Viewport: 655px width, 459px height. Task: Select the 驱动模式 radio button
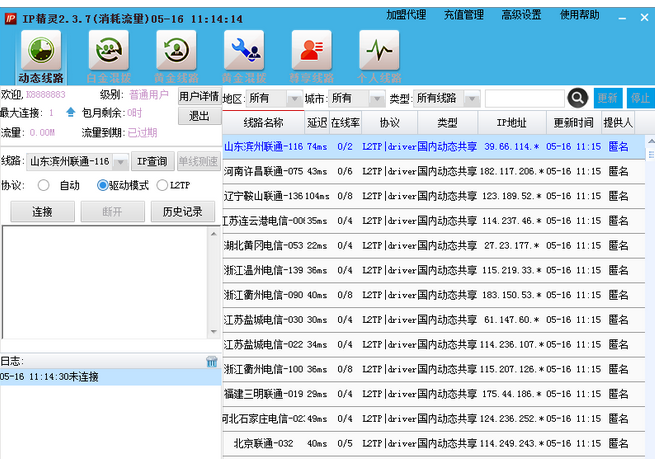102,185
